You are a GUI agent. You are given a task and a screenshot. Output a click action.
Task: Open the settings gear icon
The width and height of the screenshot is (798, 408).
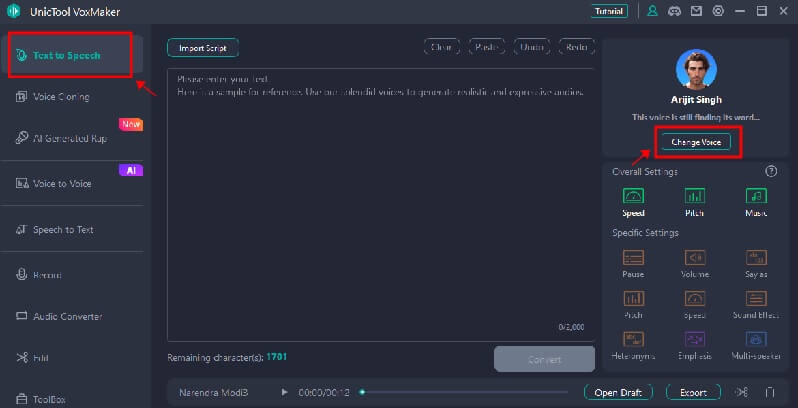pos(718,11)
